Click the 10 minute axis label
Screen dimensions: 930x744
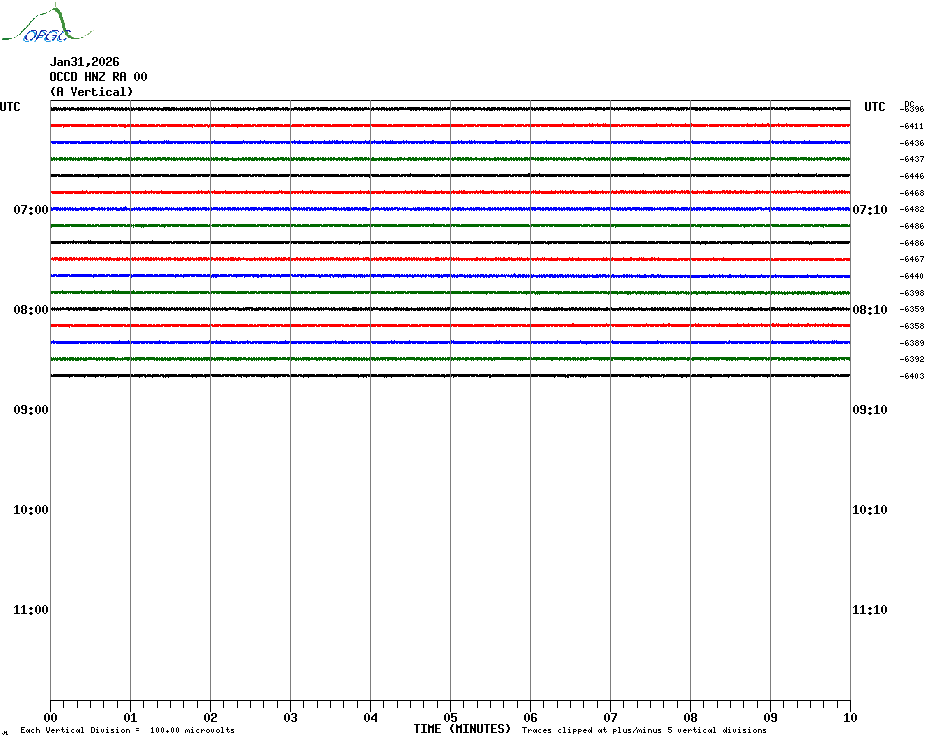tap(851, 718)
